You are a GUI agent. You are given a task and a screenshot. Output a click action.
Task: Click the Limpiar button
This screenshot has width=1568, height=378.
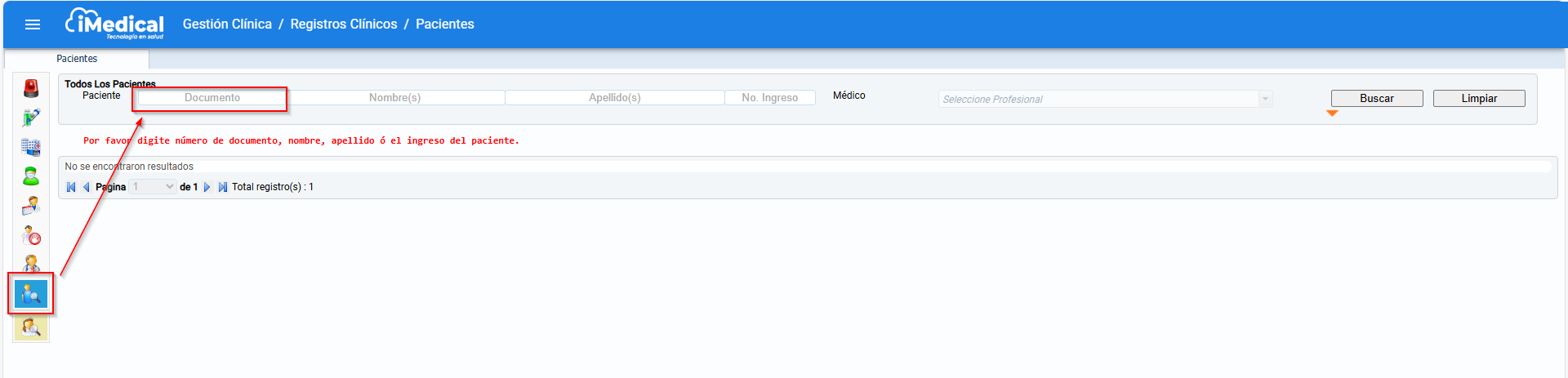[x=1479, y=98]
